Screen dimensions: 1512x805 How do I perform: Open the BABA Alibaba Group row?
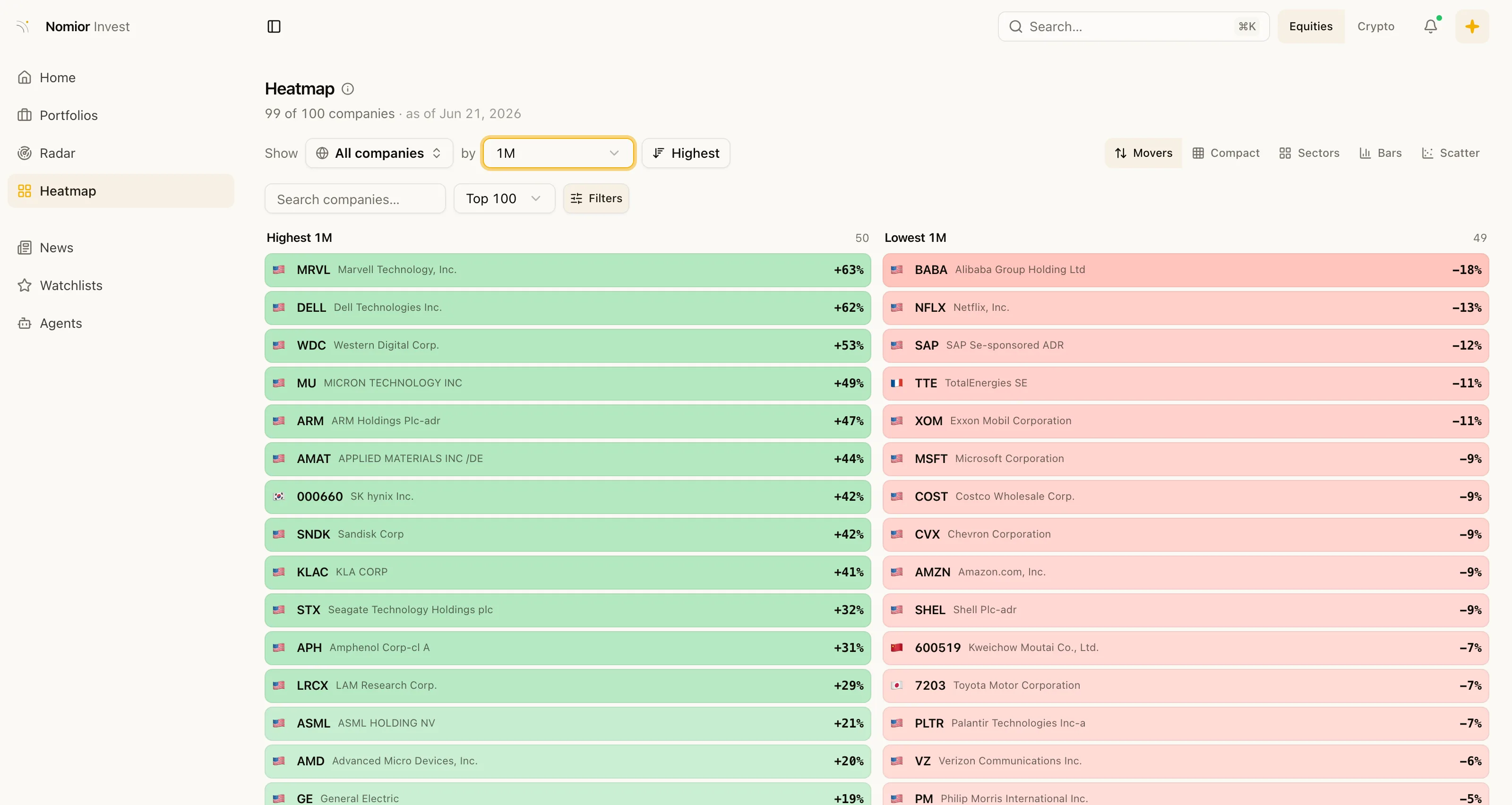1186,270
